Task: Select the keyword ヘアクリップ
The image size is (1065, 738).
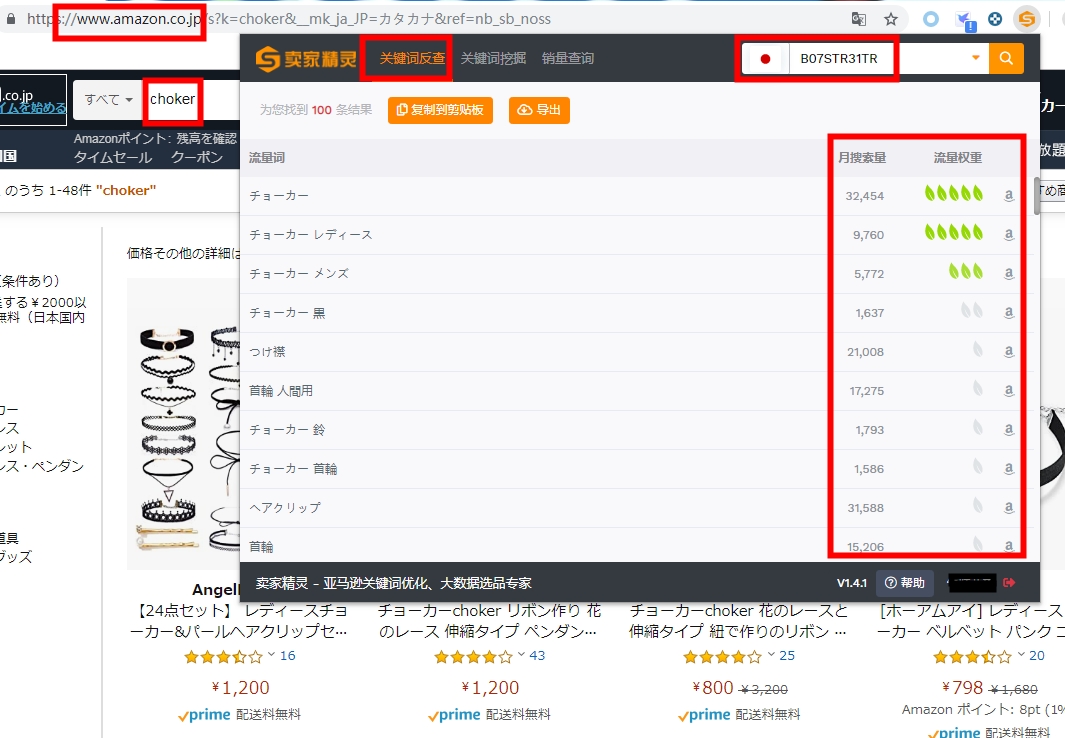Action: pyautogui.click(x=285, y=508)
